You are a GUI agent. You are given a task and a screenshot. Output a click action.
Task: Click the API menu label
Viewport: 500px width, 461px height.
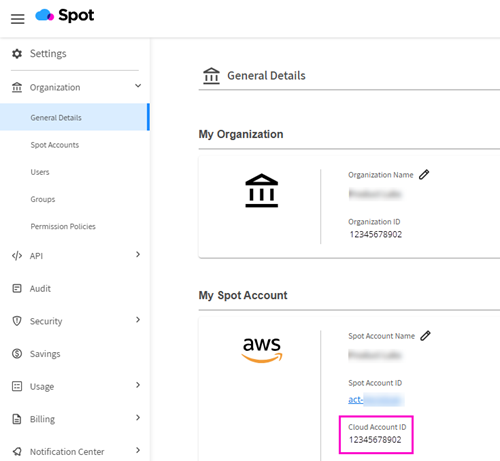(36, 256)
